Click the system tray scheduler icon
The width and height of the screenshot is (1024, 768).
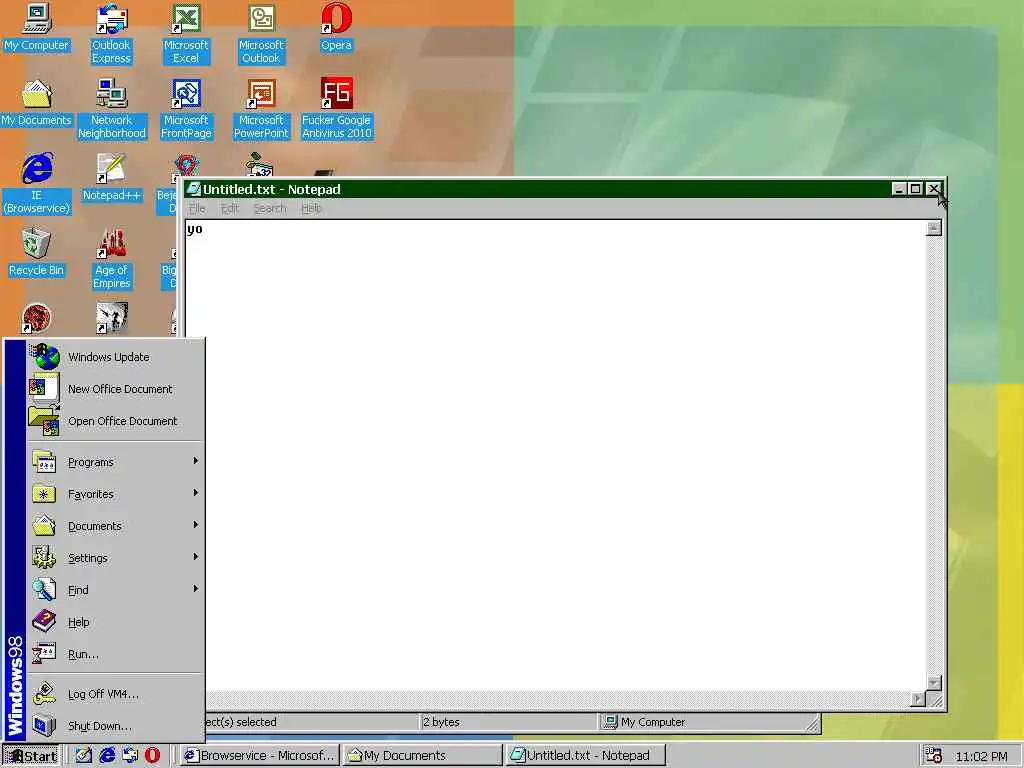pos(934,756)
